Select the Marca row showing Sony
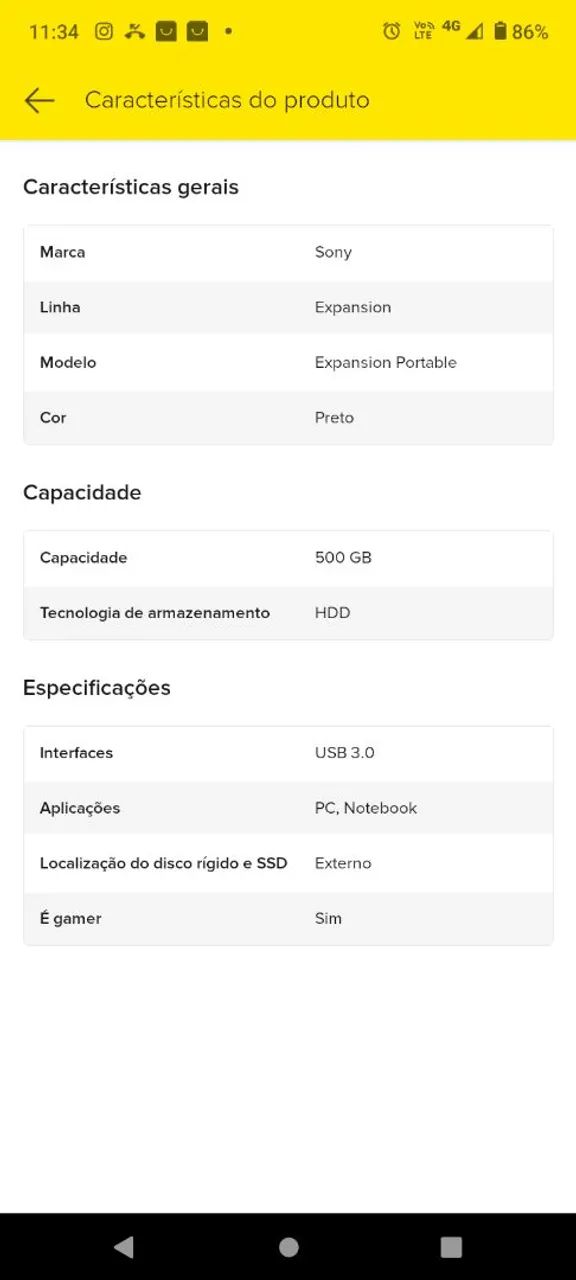The image size is (576, 1280). (x=288, y=252)
